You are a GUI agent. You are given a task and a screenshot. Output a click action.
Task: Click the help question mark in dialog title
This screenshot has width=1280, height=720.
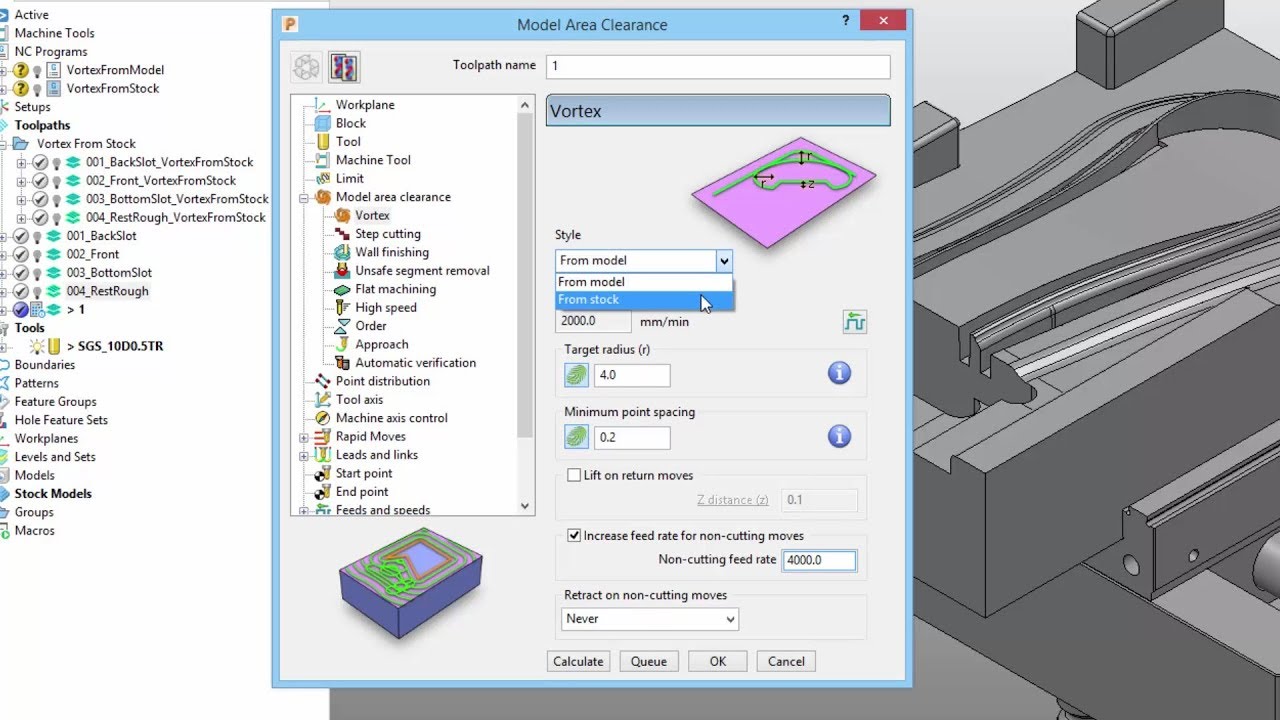(846, 22)
